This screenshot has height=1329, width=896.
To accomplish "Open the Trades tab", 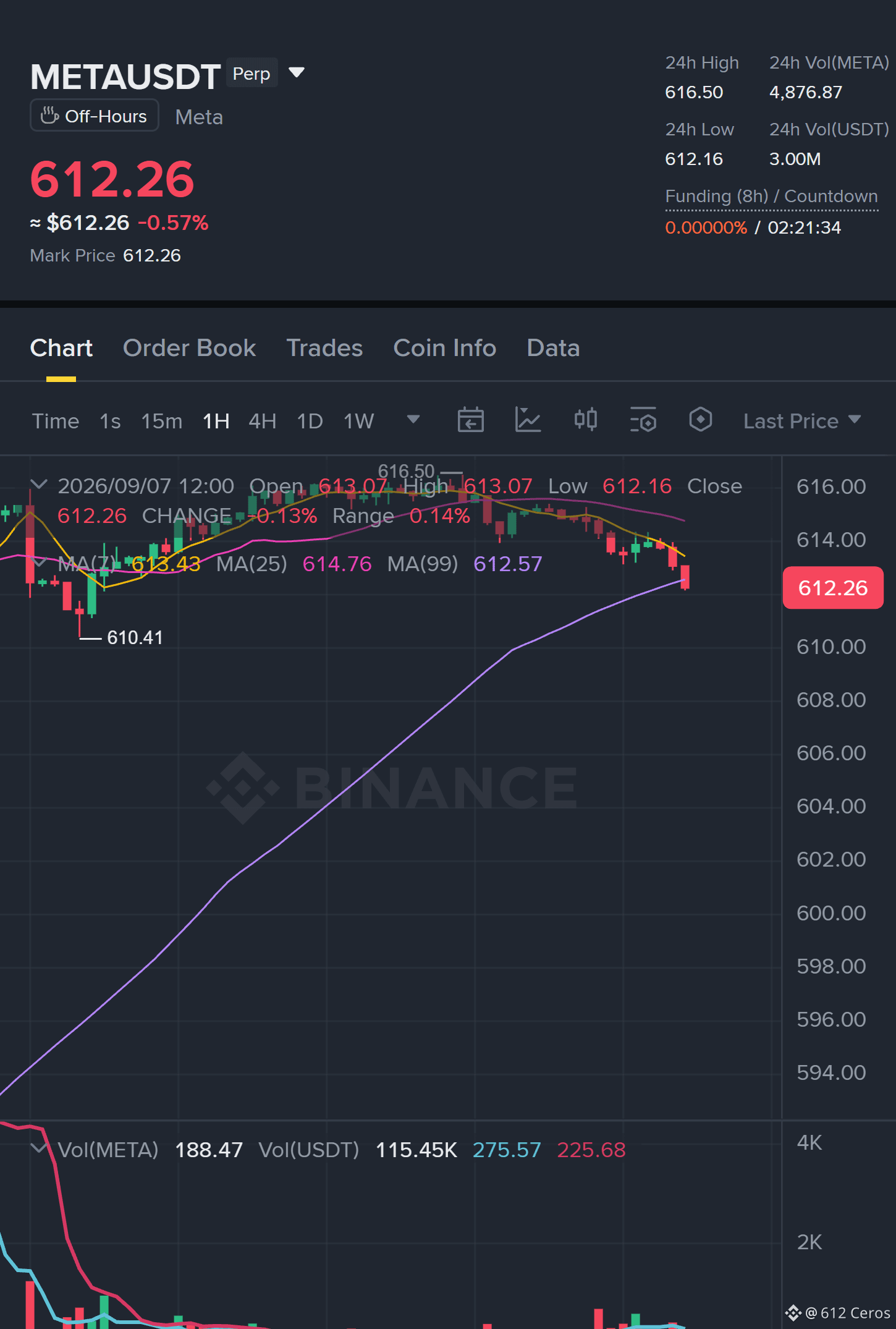I will [324, 348].
